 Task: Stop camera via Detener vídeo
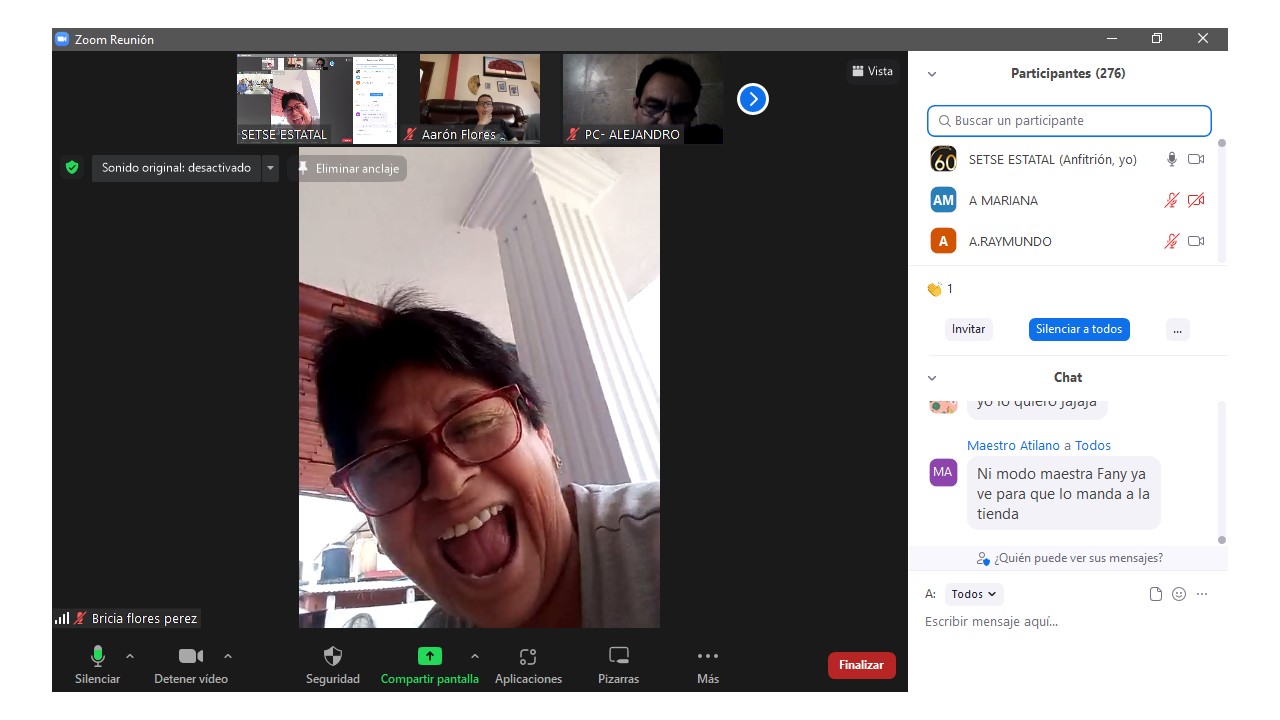(191, 665)
